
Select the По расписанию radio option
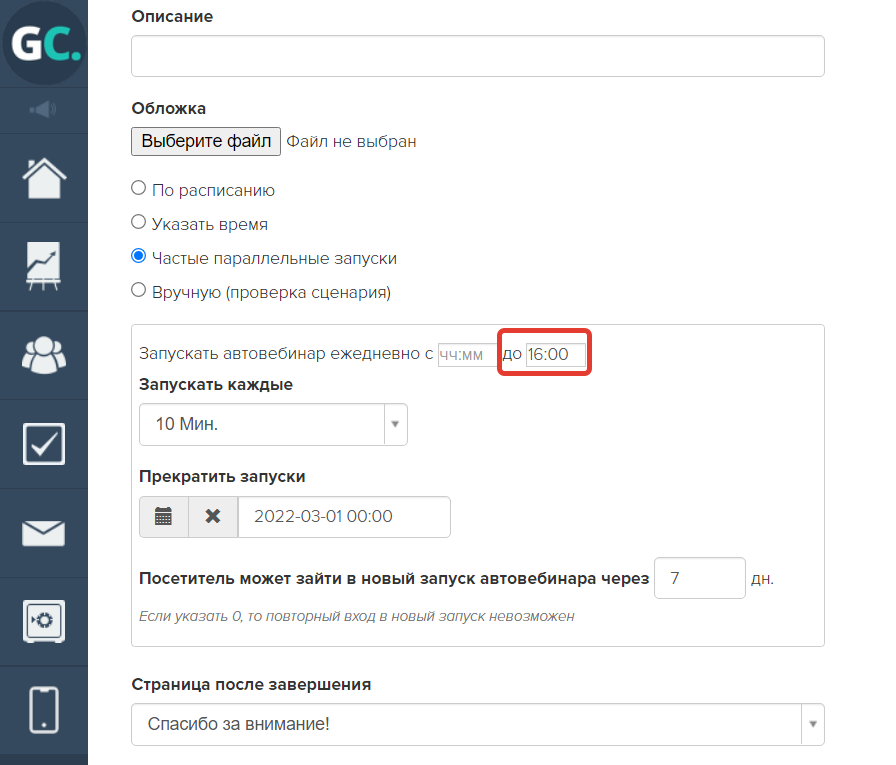[x=138, y=188]
